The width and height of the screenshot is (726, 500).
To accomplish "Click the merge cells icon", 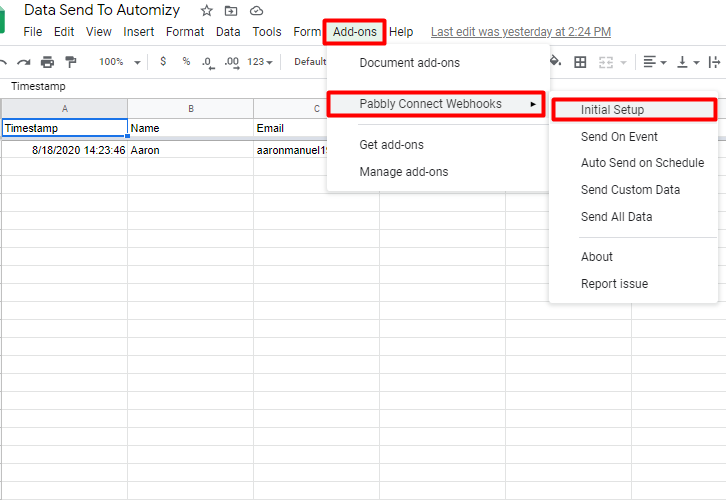I will tap(606, 62).
